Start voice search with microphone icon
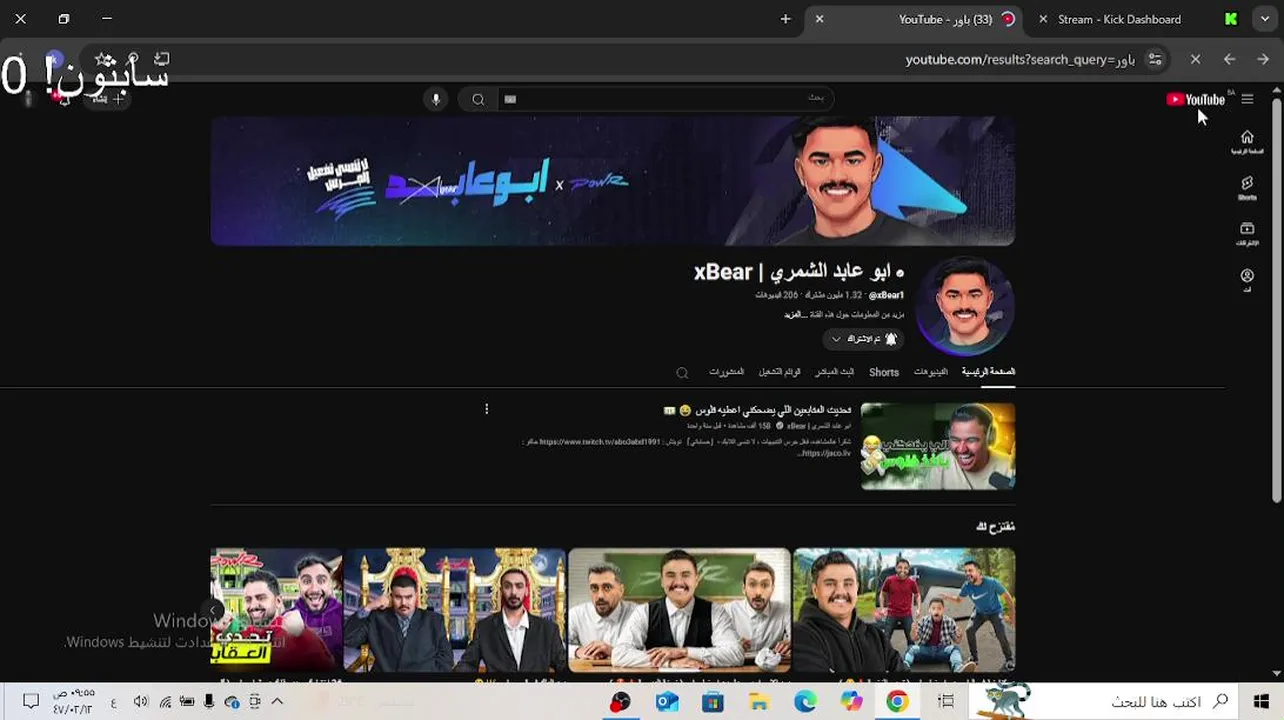 click(435, 99)
